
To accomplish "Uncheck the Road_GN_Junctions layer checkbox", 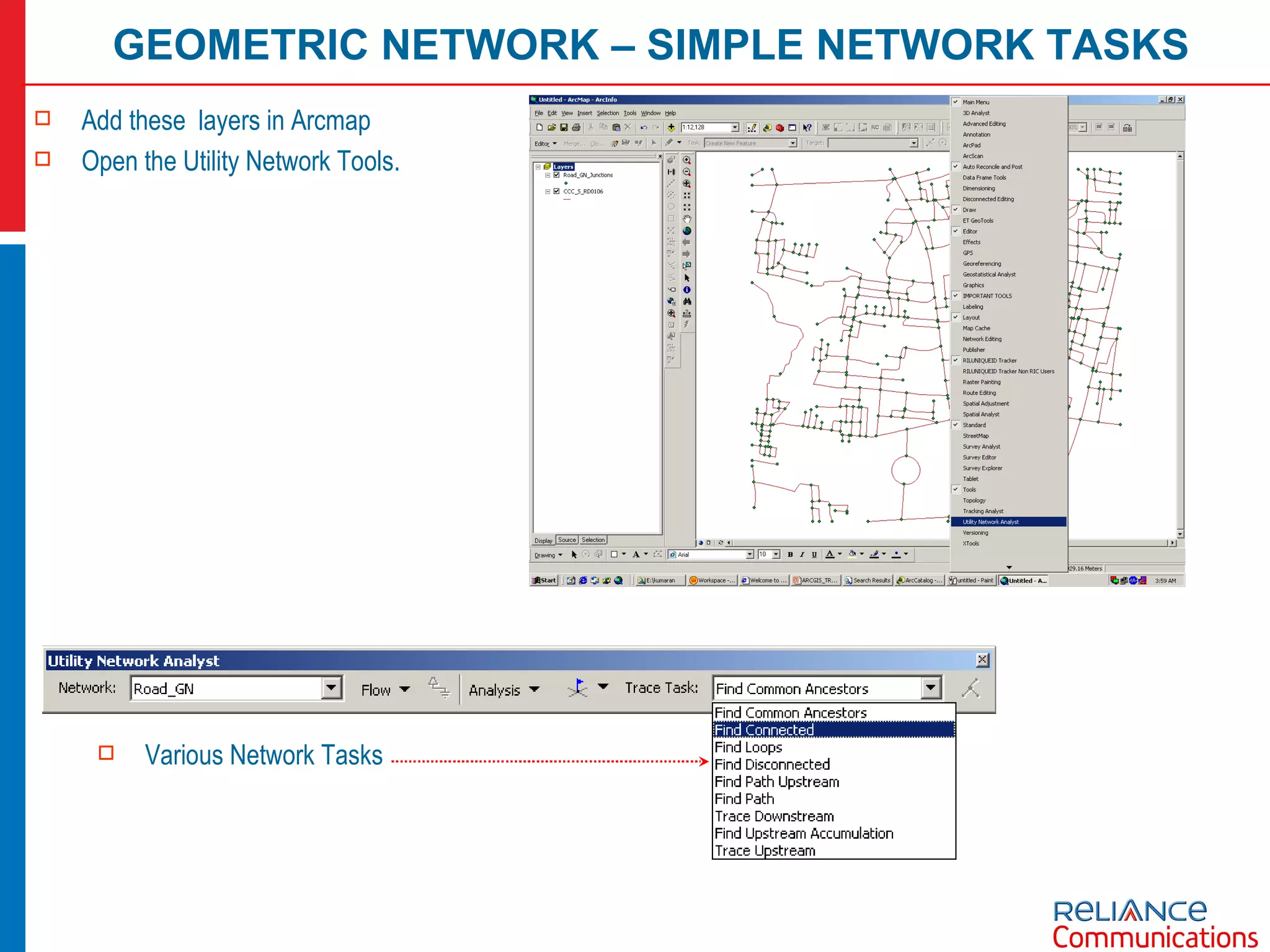I will 556,175.
